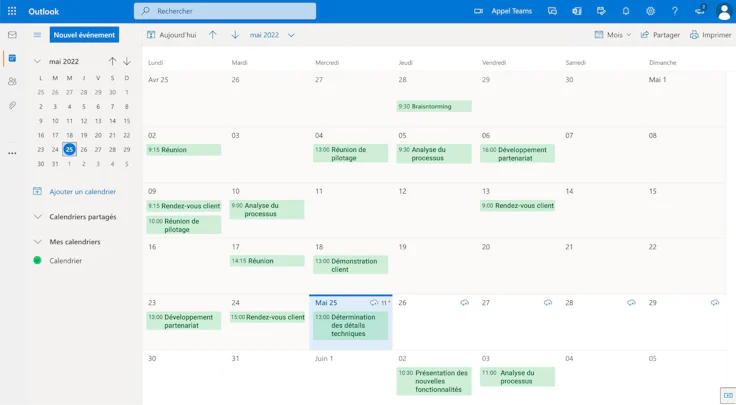
Task: Click Partager button
Action: click(x=660, y=35)
